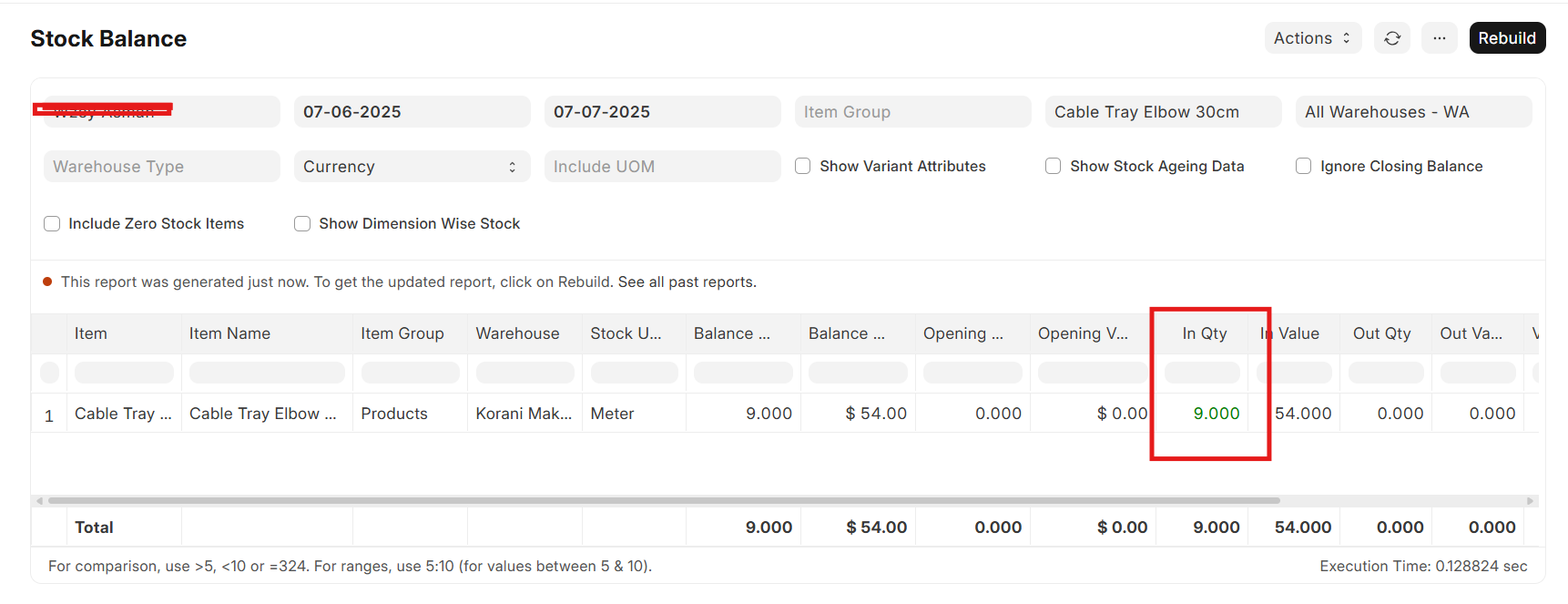This screenshot has width=1568, height=604.
Task: Click the All Warehouses - WA filter
Action: coord(1414,112)
